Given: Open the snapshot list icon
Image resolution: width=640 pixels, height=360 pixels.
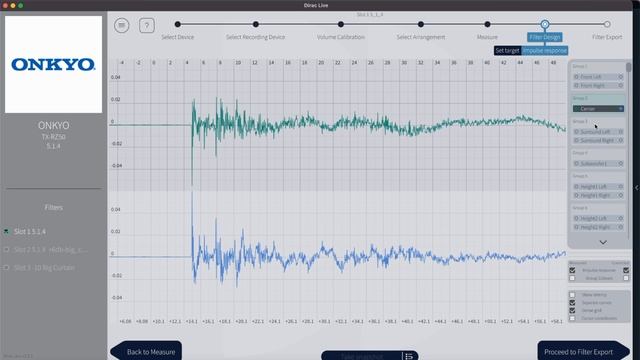Looking at the screenshot, I should tap(409, 356).
